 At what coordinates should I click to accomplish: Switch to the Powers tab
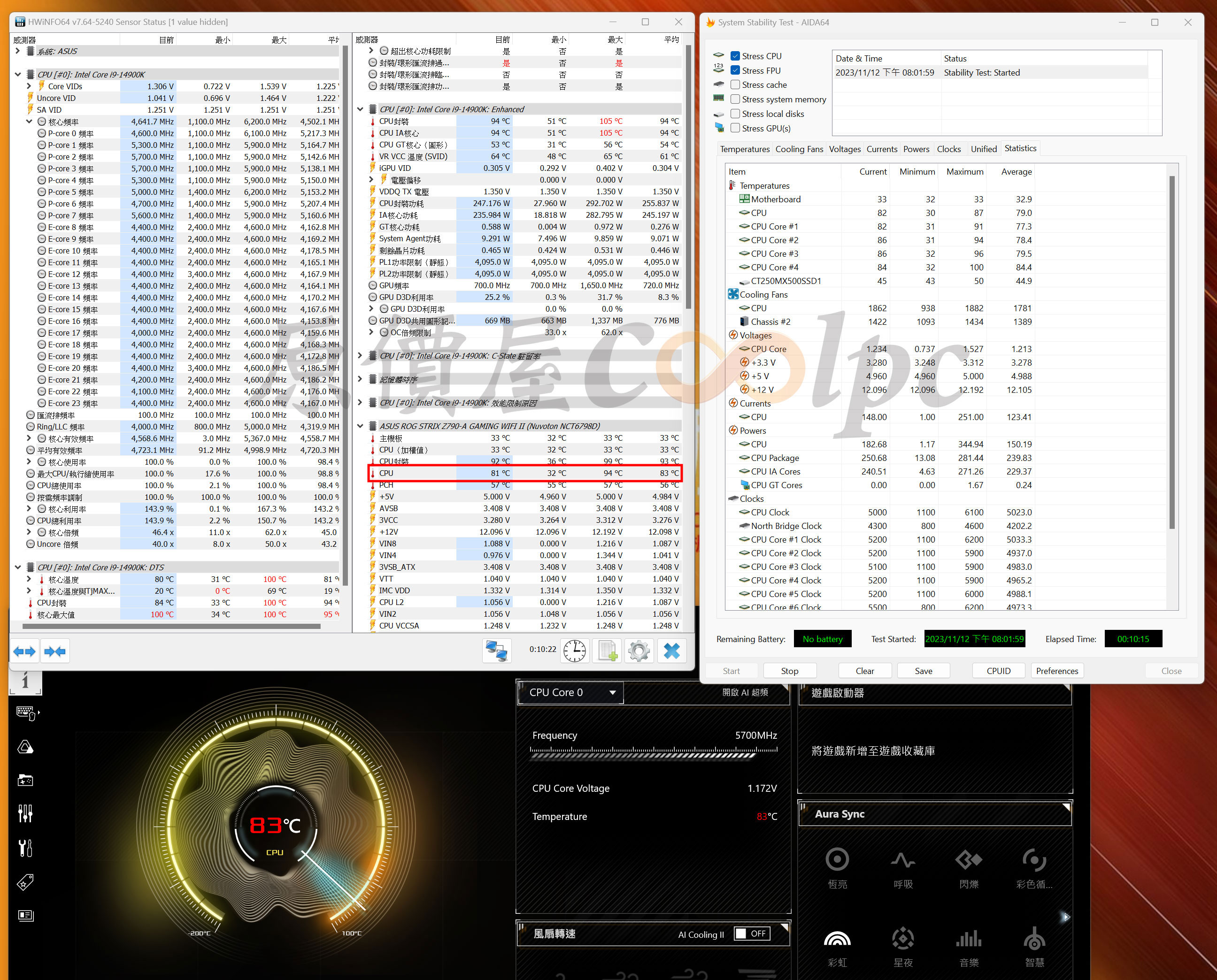[x=916, y=149]
